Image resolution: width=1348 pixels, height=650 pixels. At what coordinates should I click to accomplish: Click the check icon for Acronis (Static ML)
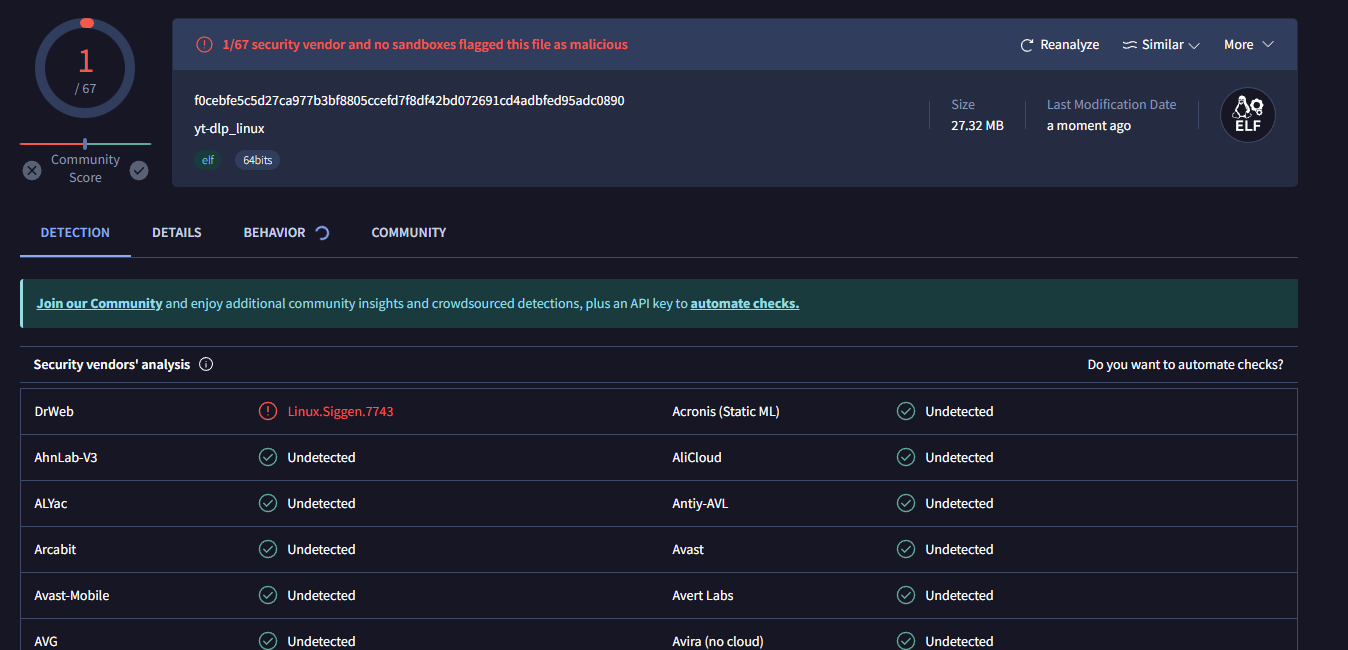point(905,412)
